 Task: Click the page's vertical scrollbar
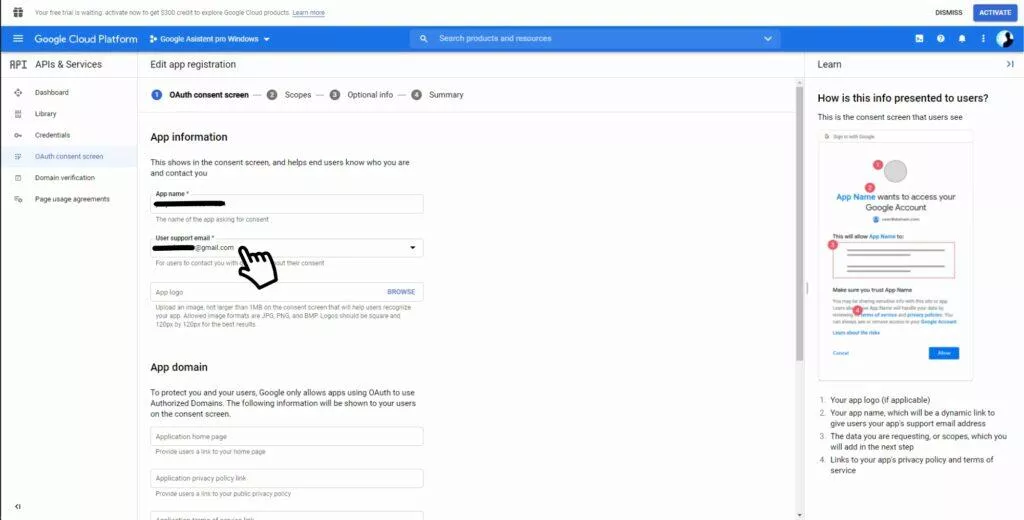click(x=799, y=222)
